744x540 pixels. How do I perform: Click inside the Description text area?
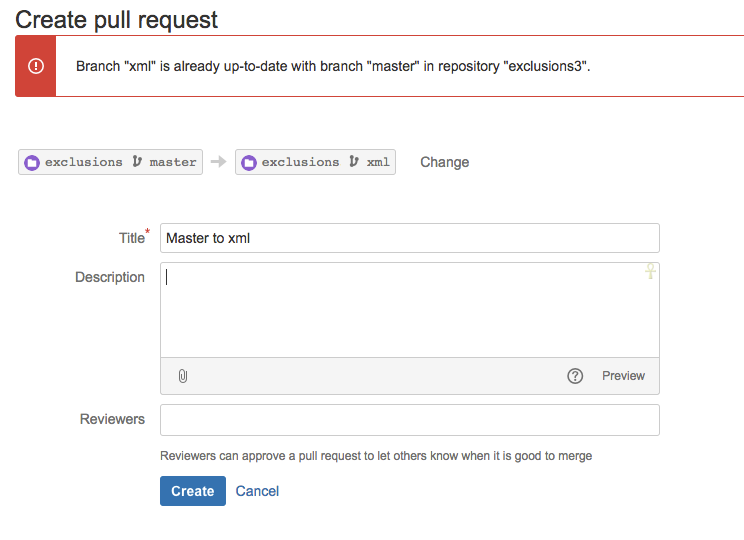tap(410, 310)
